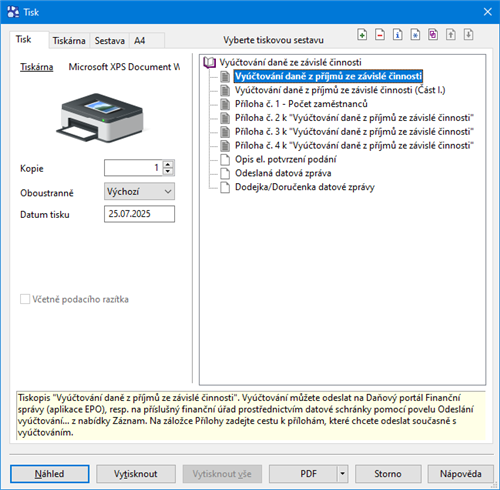Click the purple copy report icon
This screenshot has width=500, height=490.
coord(433,35)
